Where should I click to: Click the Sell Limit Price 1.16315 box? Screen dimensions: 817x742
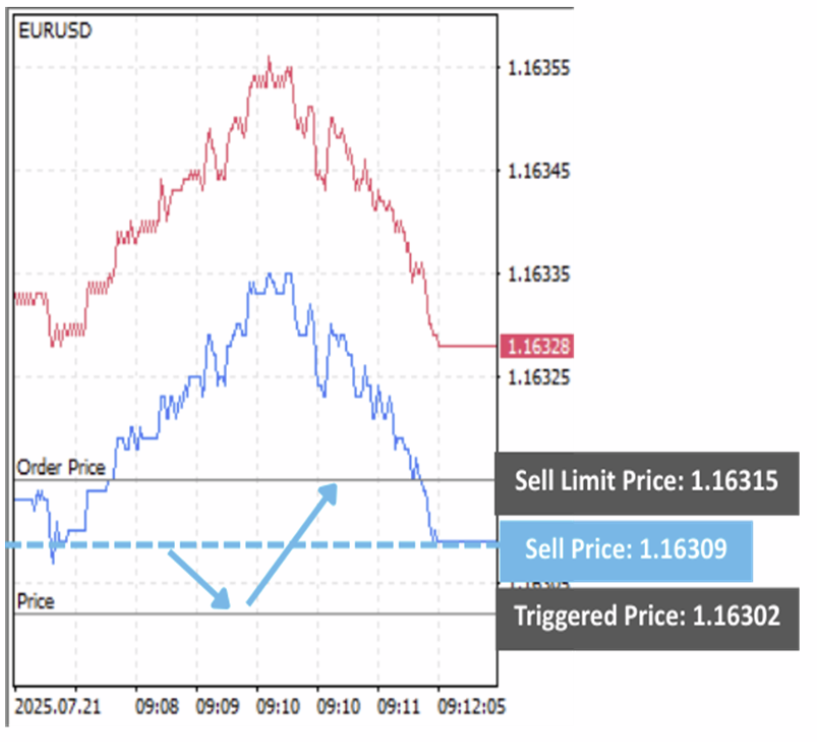pos(647,481)
